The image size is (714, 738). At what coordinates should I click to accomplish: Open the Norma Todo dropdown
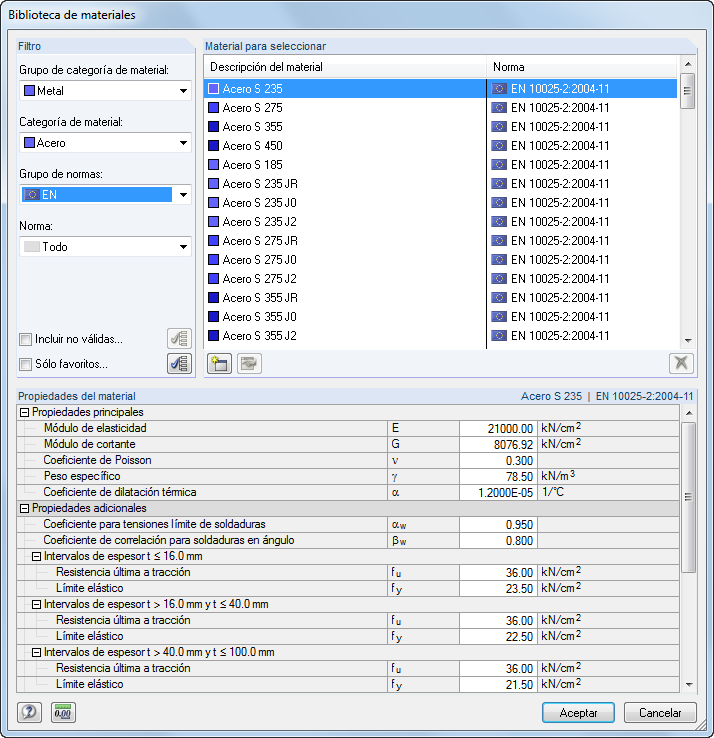105,247
